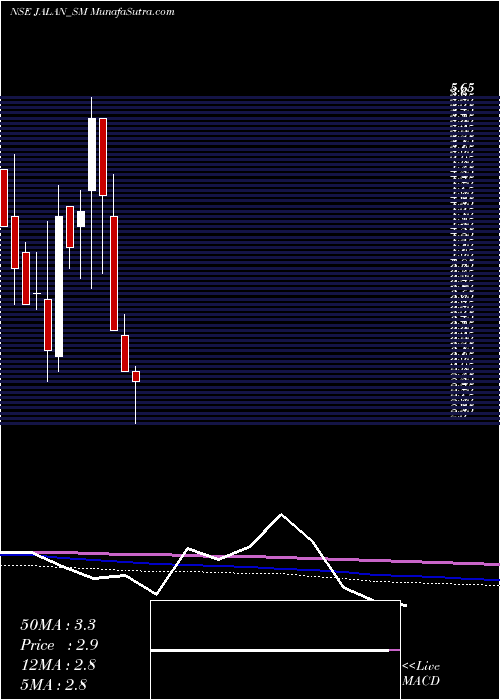The height and width of the screenshot is (700, 500).
Task: Click the 50MA : 3.3 value
Action: coord(58,625)
